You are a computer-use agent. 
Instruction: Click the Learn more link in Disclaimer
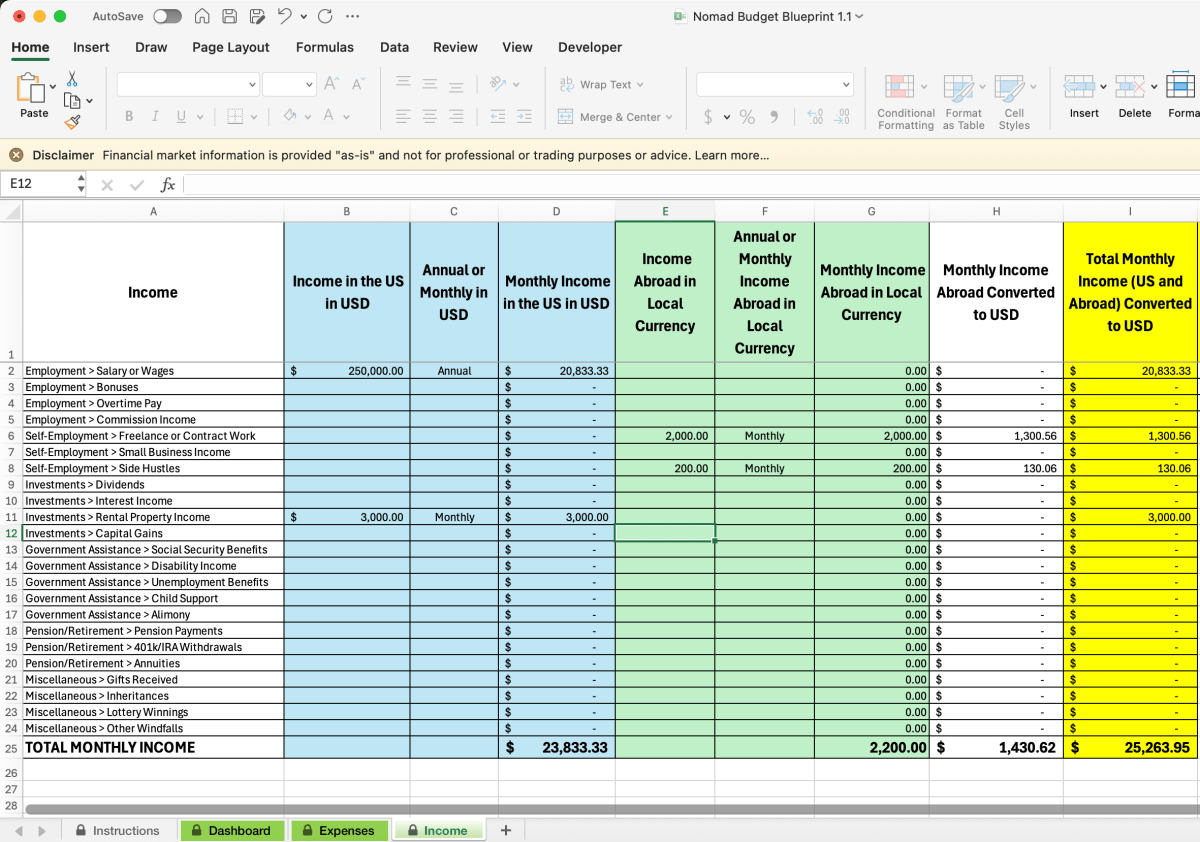pyautogui.click(x=731, y=155)
